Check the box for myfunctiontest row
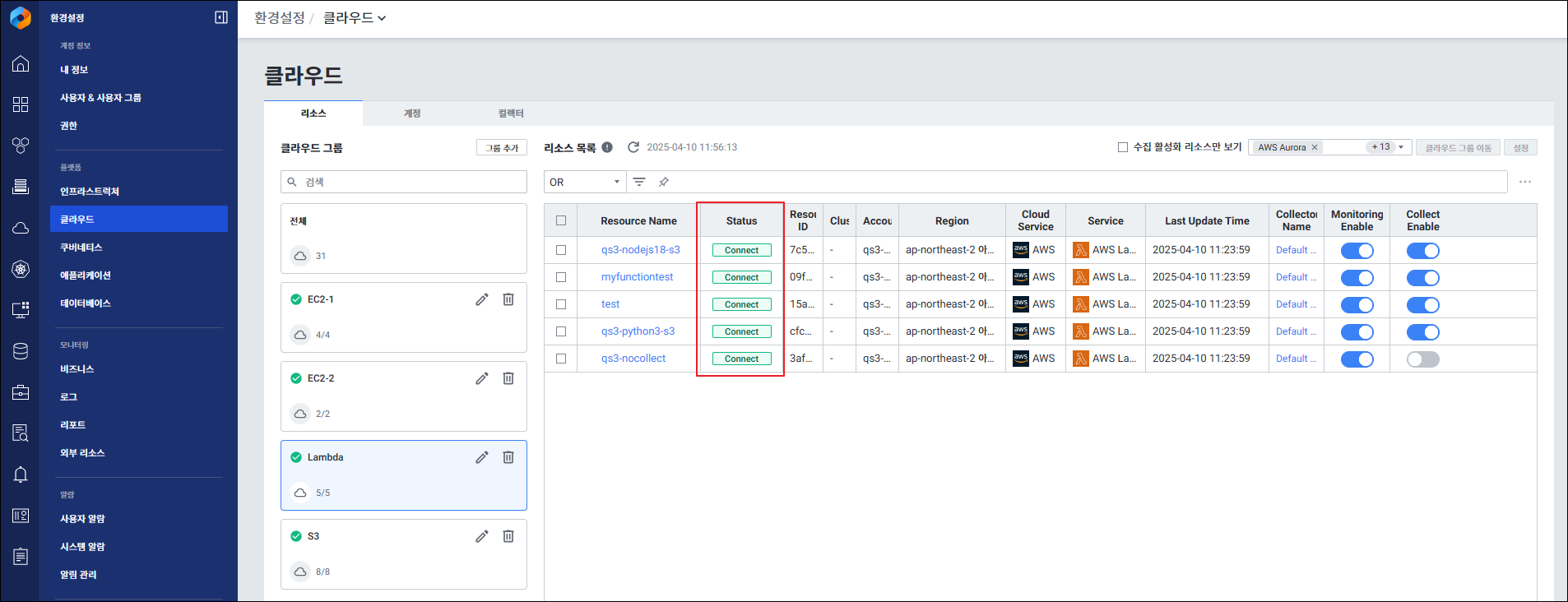 (561, 277)
